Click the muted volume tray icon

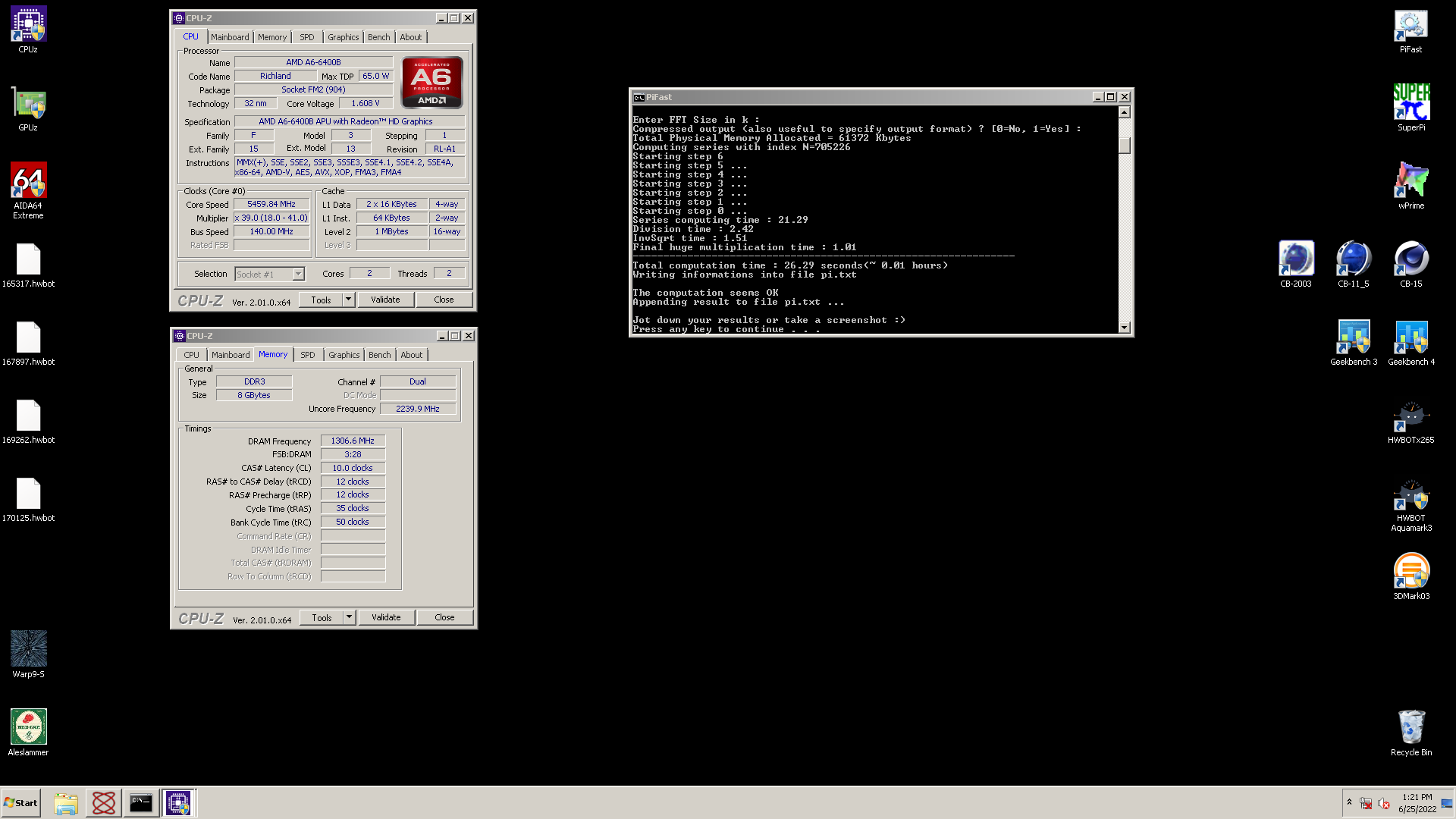(x=1384, y=804)
